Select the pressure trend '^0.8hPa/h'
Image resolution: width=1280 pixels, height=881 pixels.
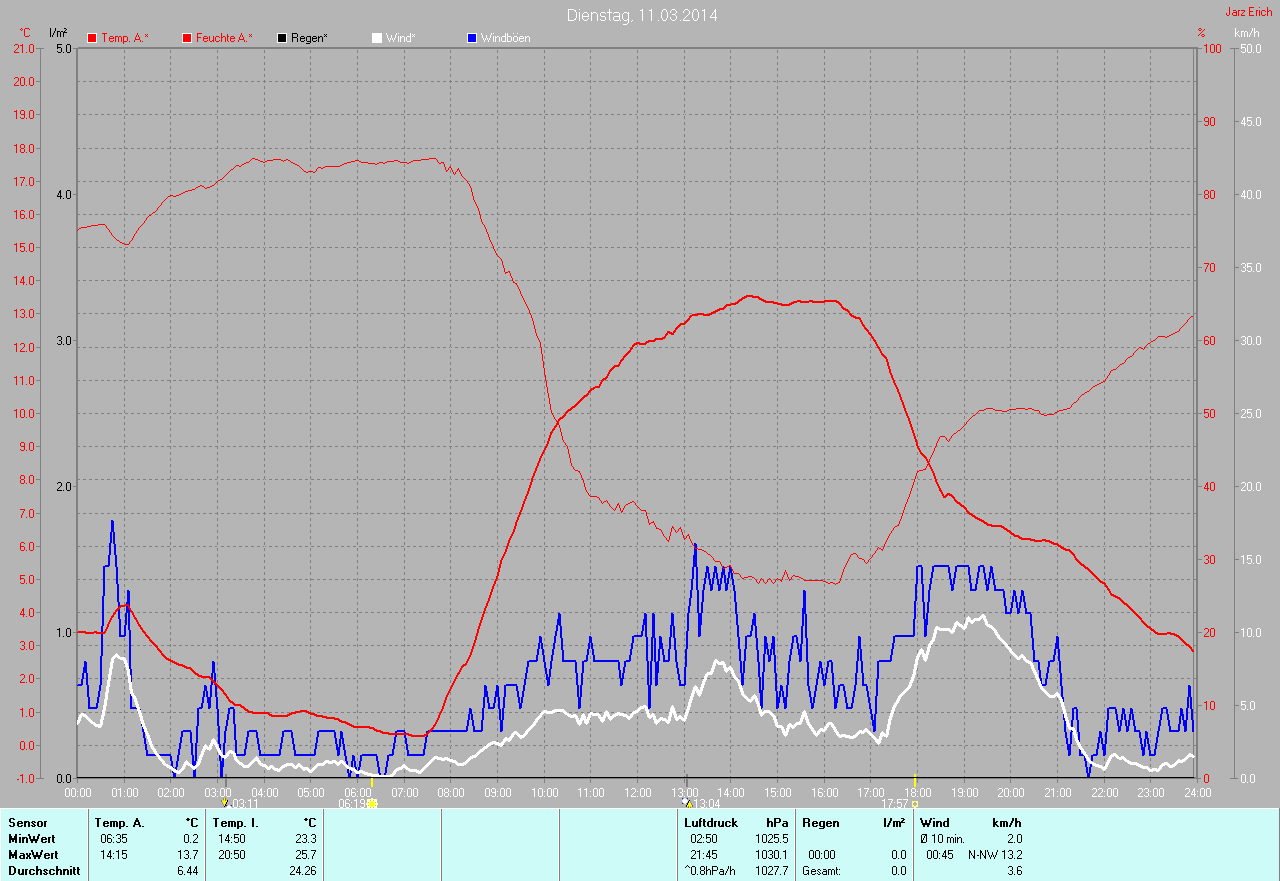710,871
